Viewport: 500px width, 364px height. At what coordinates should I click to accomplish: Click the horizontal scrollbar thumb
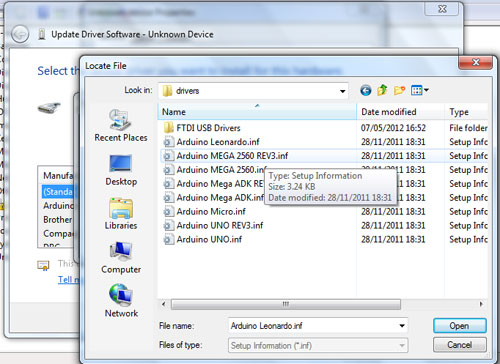pos(286,304)
